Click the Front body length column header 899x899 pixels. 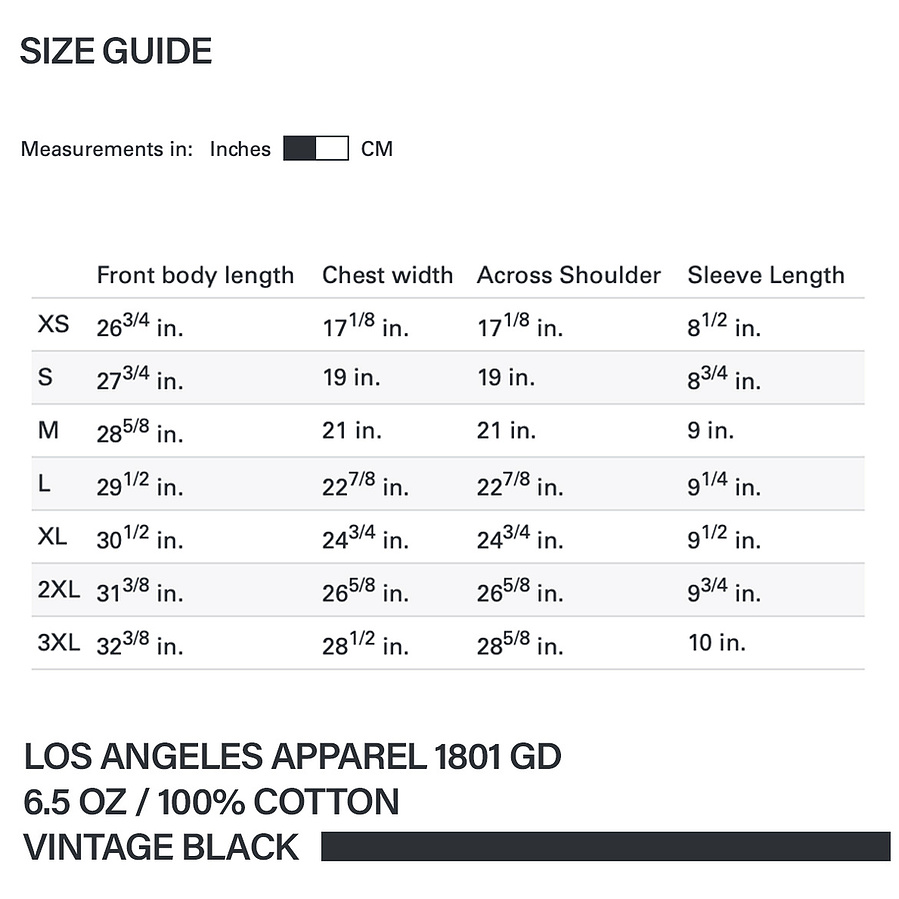(x=195, y=275)
